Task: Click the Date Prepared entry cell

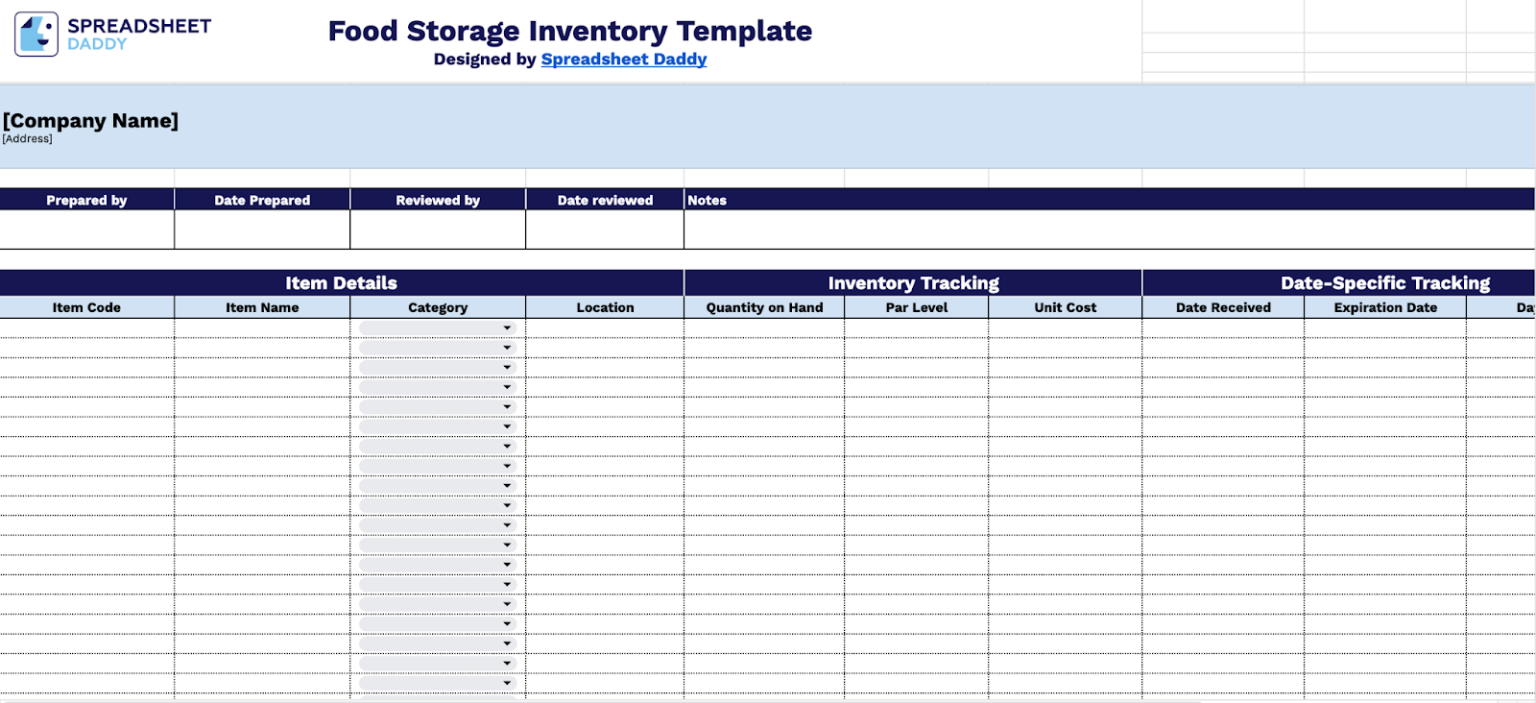Action: click(x=262, y=230)
